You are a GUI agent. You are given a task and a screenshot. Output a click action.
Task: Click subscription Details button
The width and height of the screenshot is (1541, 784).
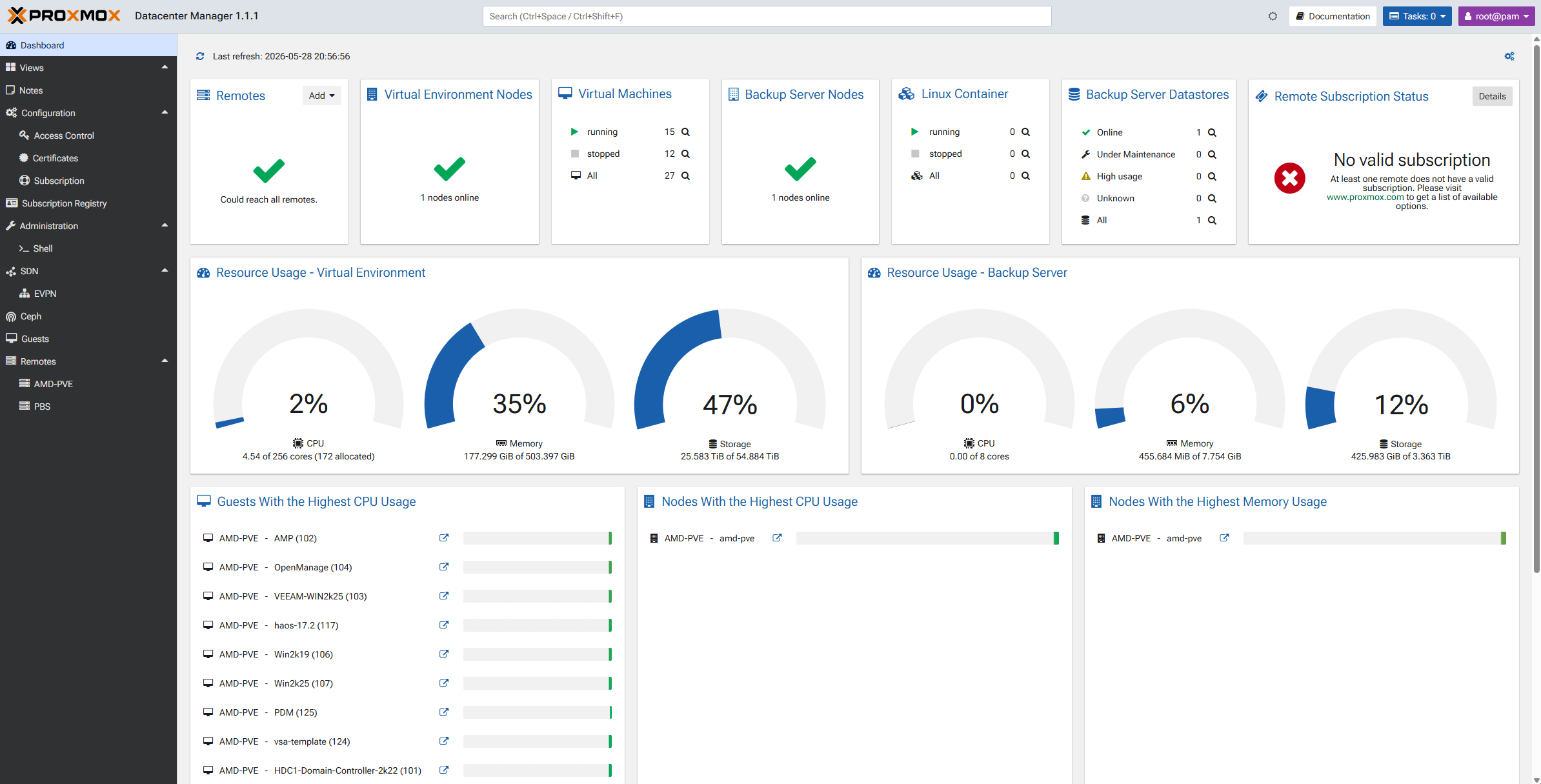pos(1492,96)
